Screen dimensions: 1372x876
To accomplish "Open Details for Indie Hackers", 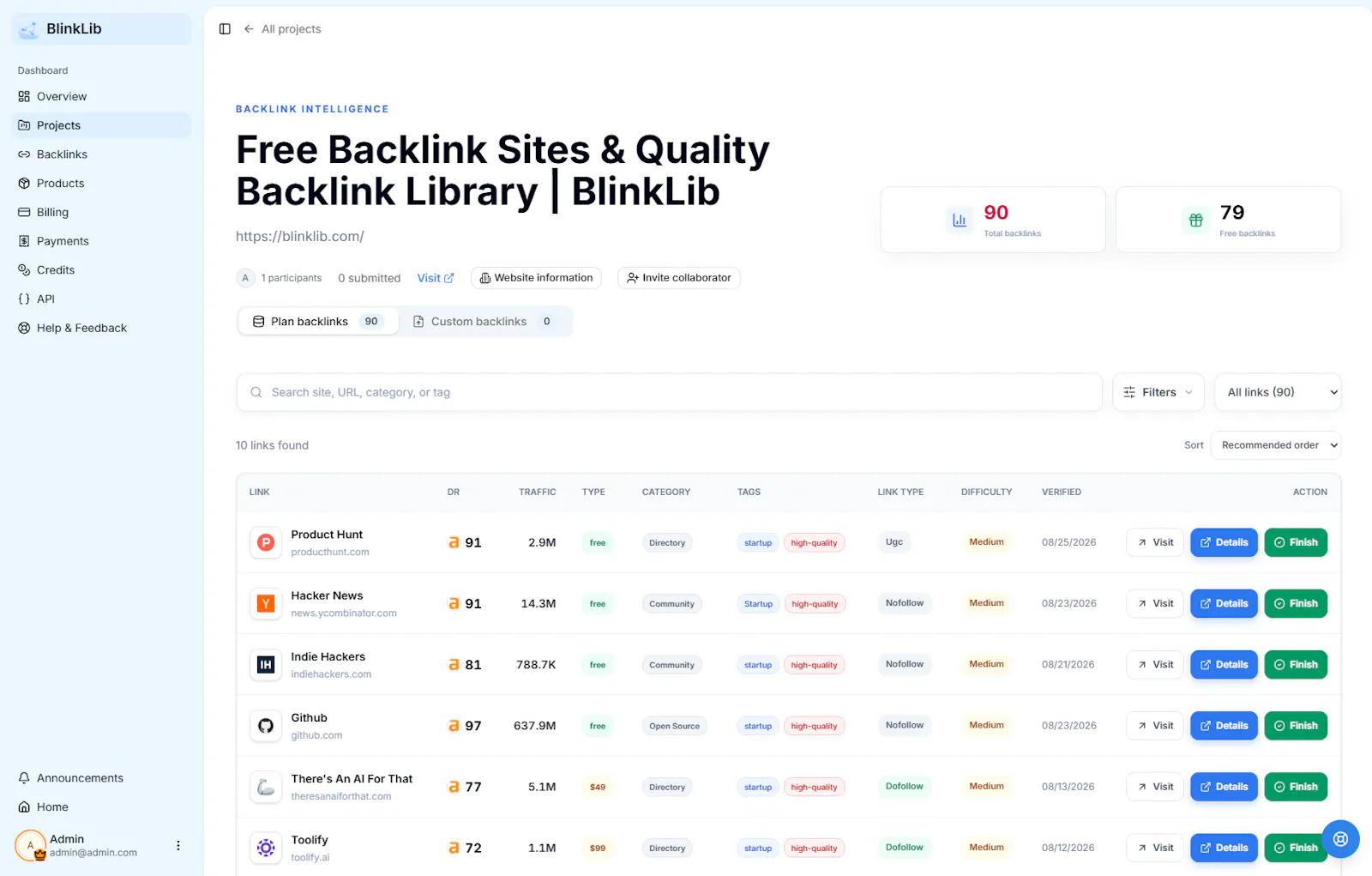I will (1224, 665).
